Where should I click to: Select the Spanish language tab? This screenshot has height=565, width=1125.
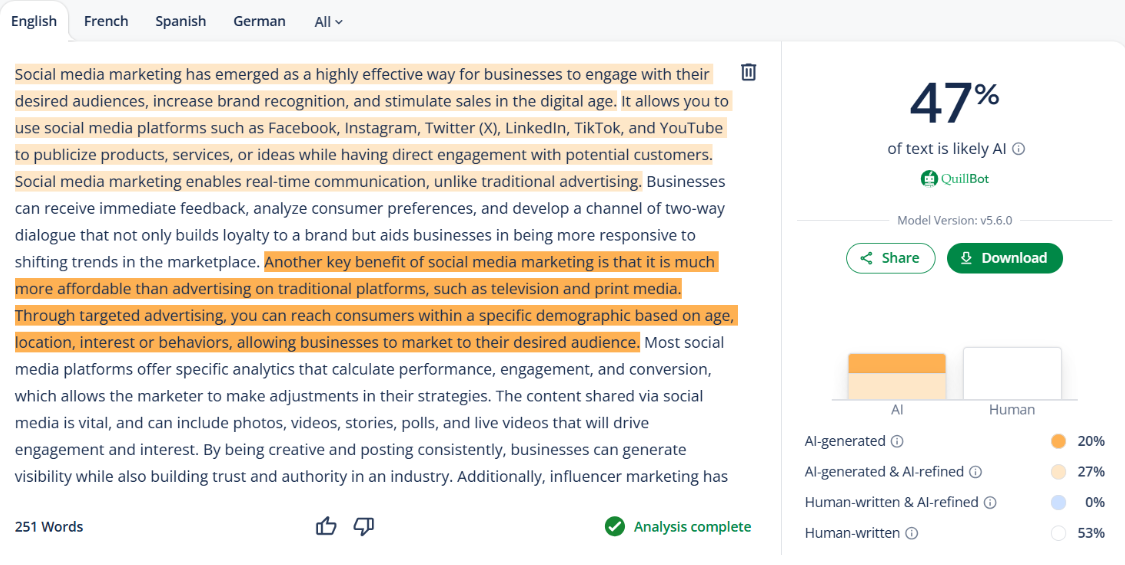[180, 21]
